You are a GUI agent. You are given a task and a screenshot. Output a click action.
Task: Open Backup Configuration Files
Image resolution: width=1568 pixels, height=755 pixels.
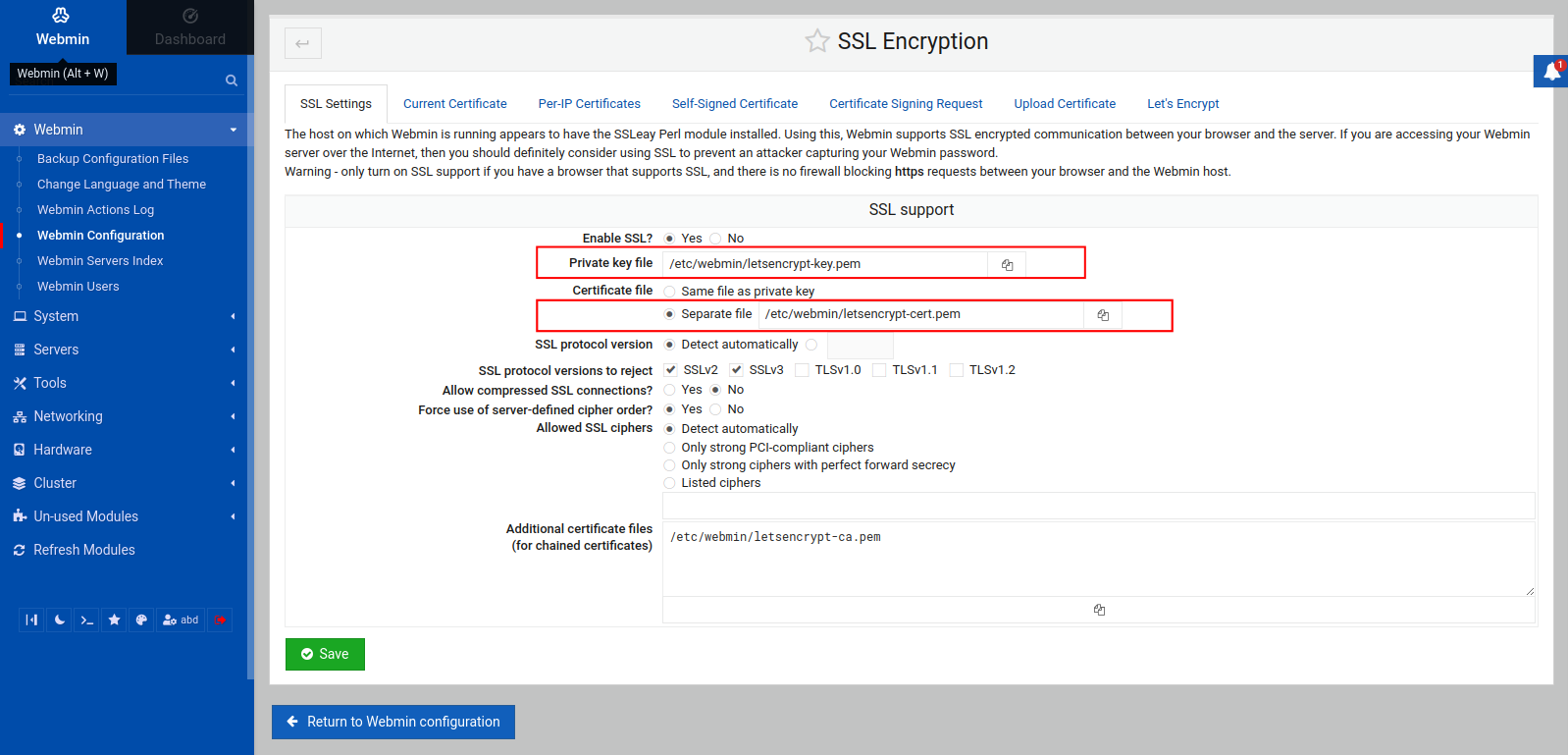[x=113, y=159]
